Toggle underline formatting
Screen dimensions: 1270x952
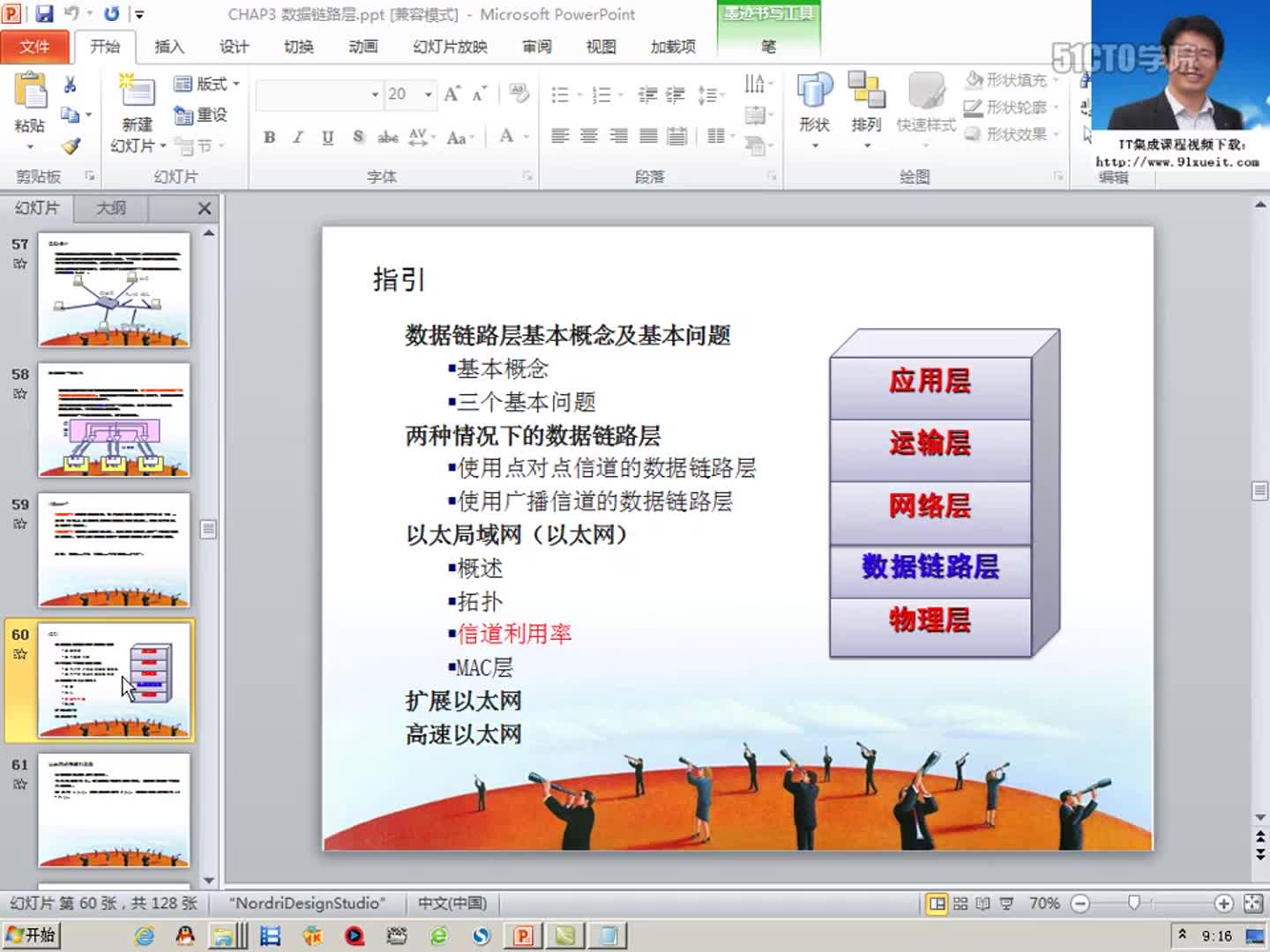[328, 137]
